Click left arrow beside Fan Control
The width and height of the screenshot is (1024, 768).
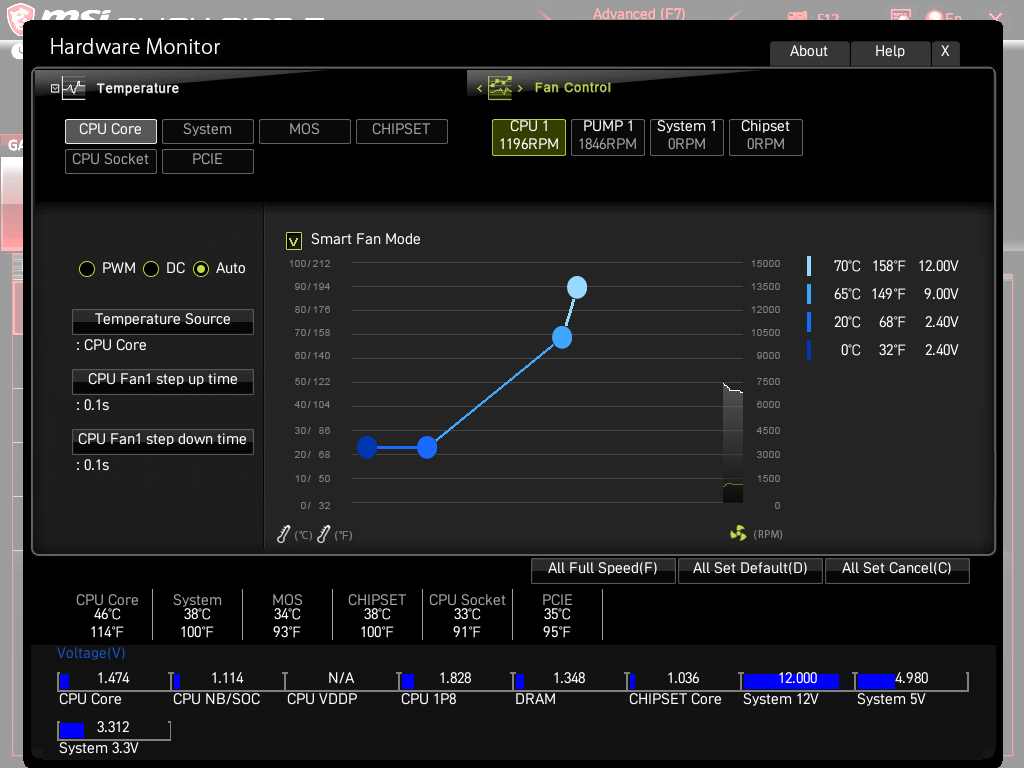pyautogui.click(x=479, y=88)
